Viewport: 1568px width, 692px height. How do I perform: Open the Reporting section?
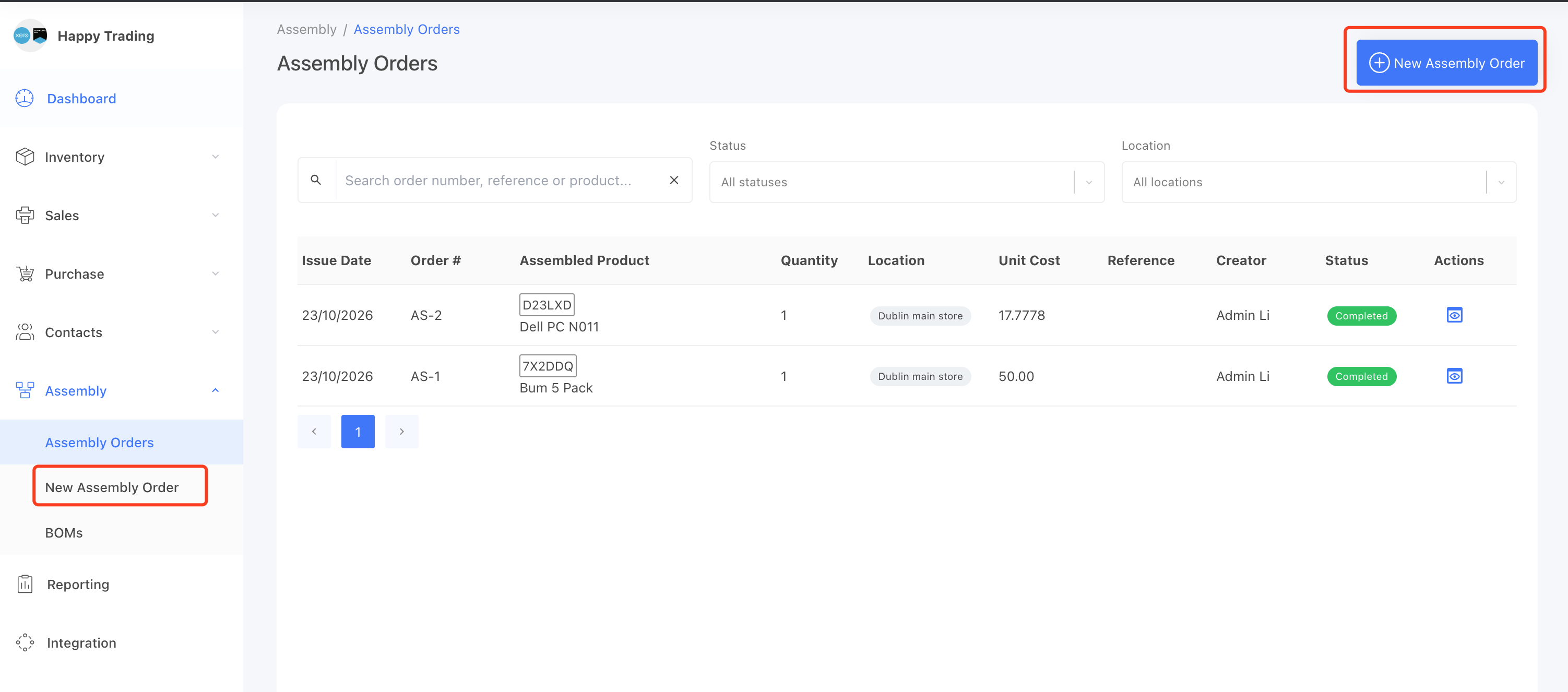coord(78,584)
